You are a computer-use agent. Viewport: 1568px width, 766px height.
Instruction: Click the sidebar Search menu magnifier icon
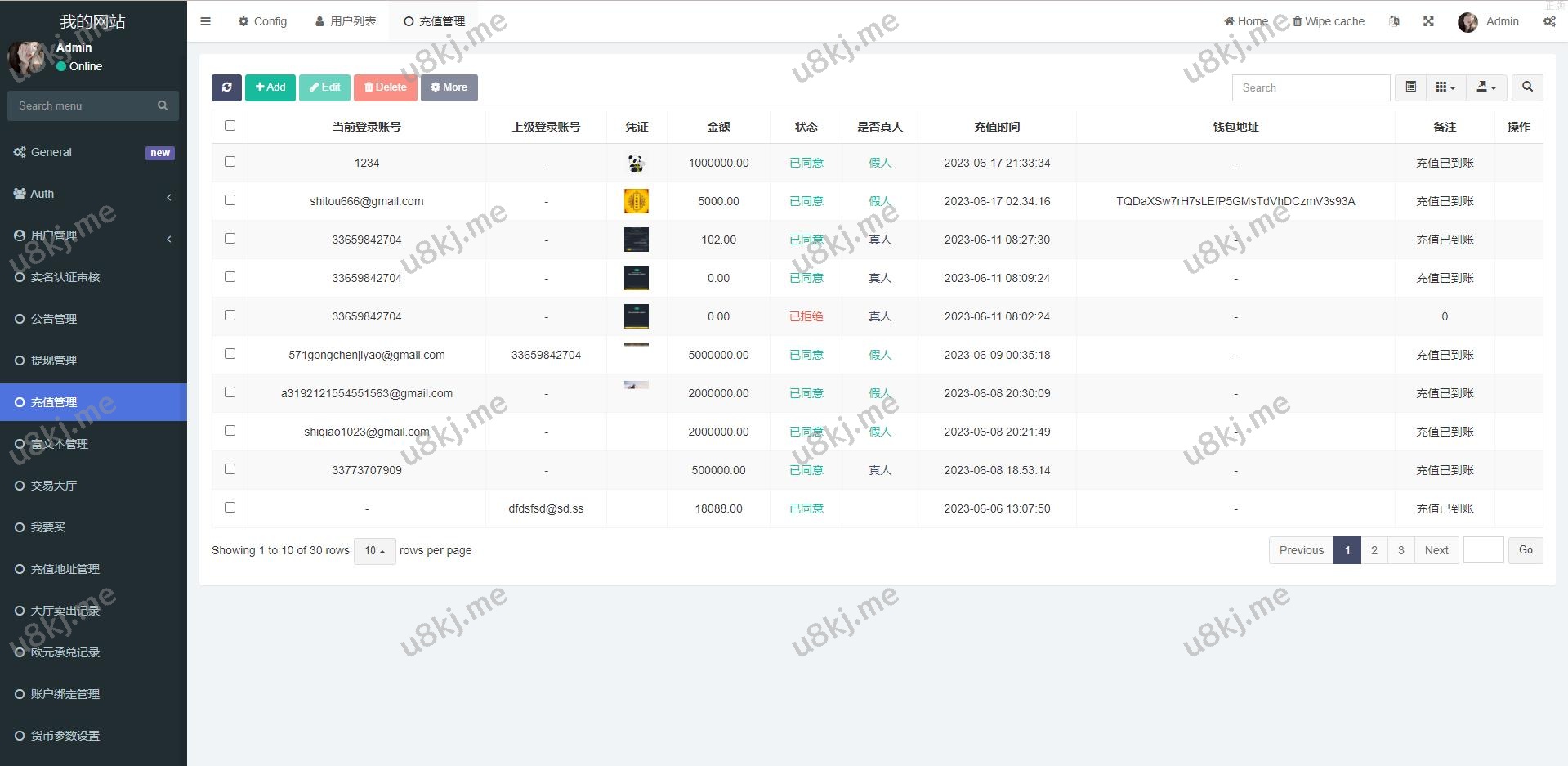[163, 105]
